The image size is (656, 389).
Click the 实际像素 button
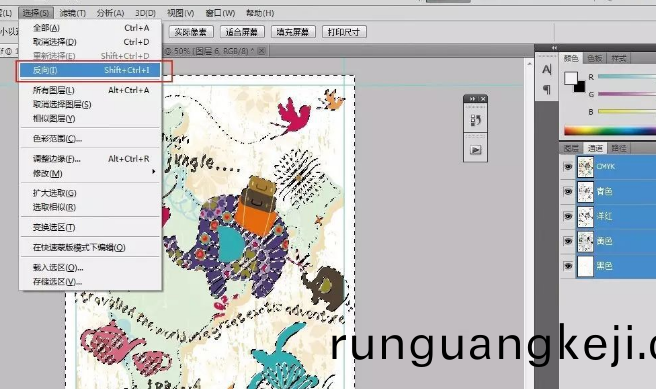(191, 32)
